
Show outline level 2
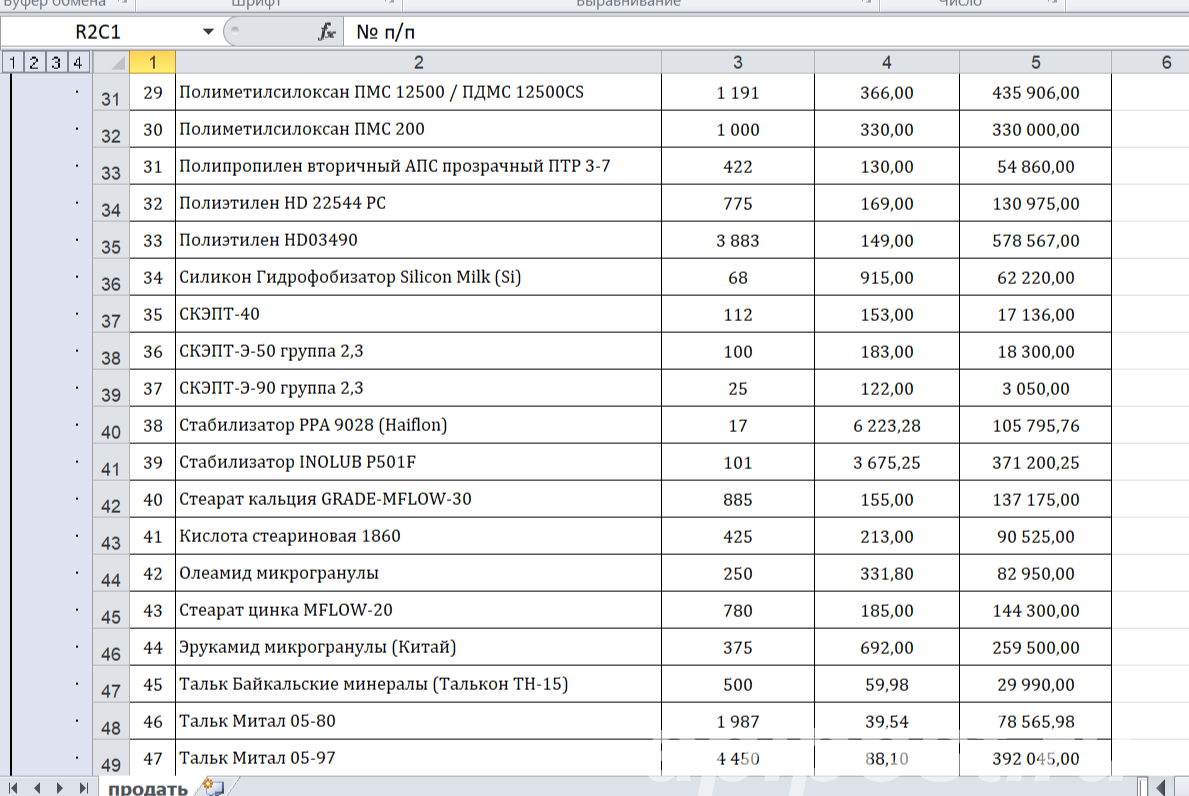tap(34, 62)
